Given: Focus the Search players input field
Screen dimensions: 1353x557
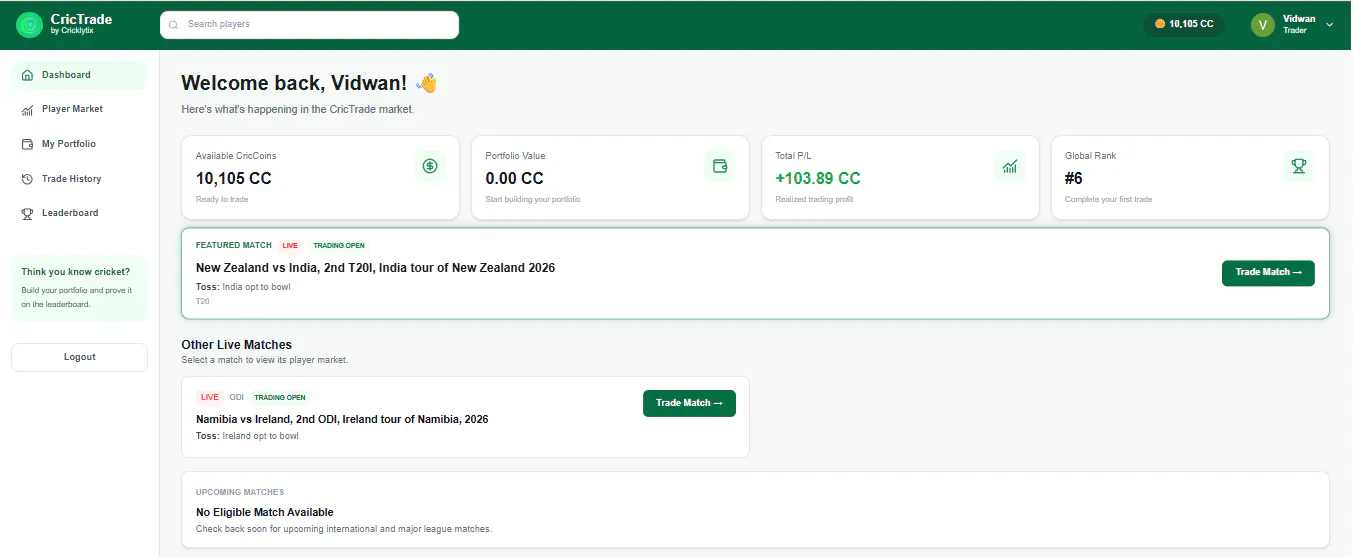Looking at the screenshot, I should [x=309, y=25].
